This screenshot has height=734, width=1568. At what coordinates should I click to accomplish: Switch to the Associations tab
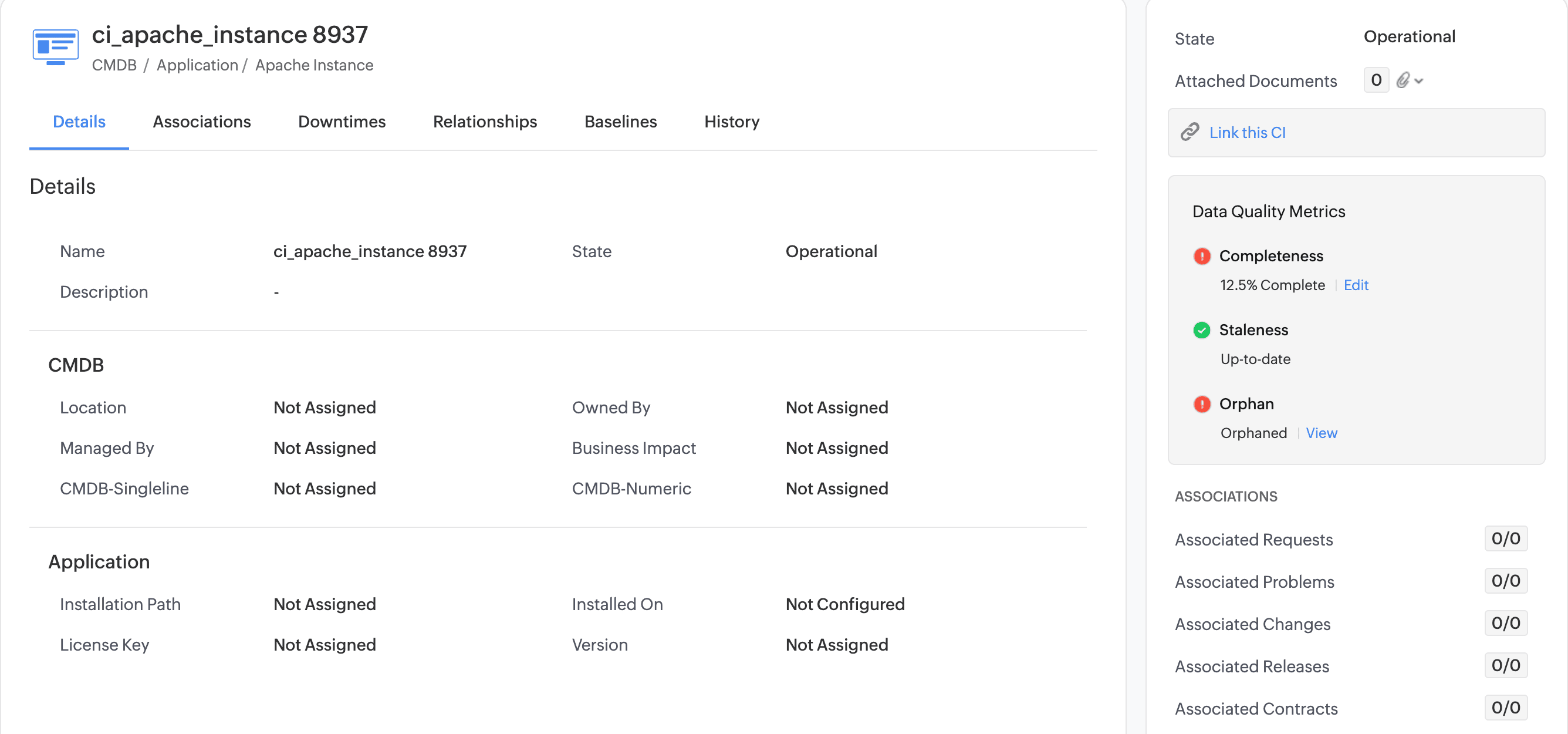click(x=201, y=122)
